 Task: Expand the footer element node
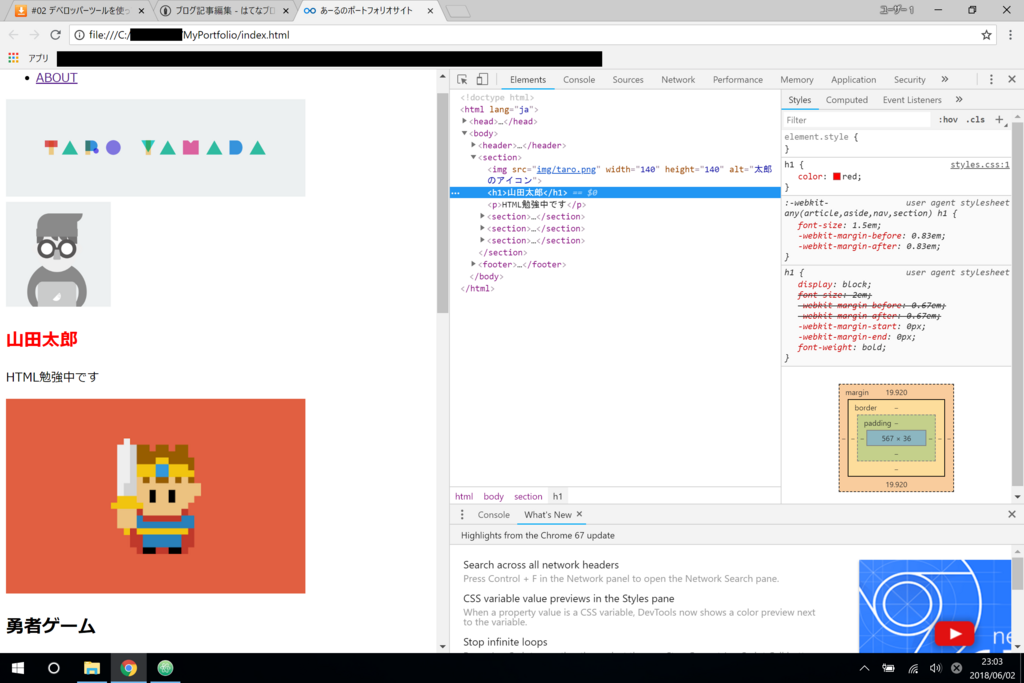coord(473,264)
